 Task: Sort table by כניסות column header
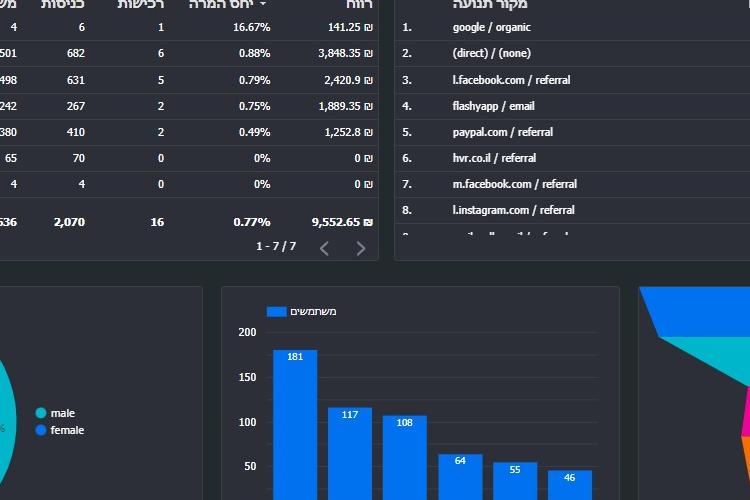[63, 5]
